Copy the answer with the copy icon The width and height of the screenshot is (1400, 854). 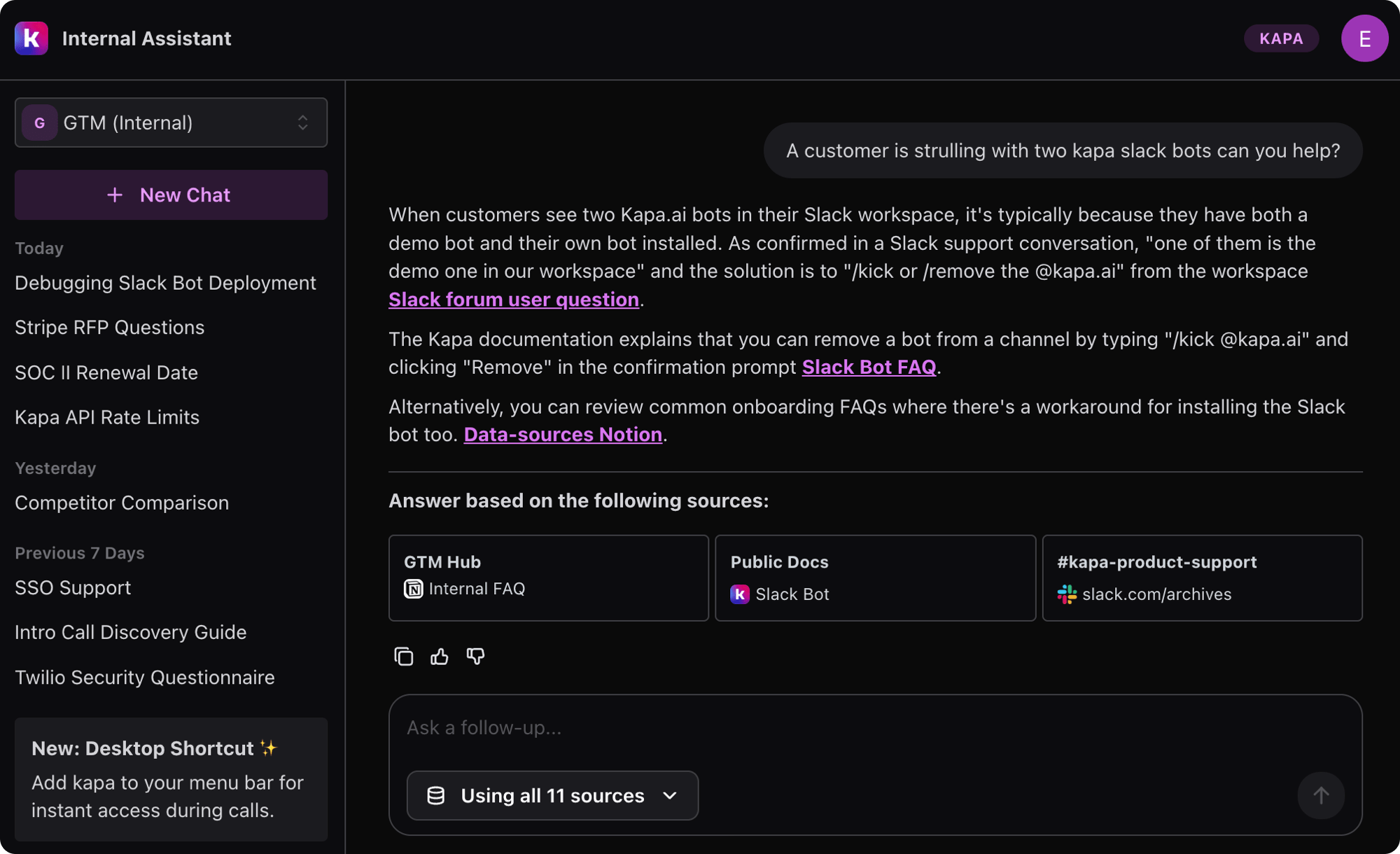[404, 656]
